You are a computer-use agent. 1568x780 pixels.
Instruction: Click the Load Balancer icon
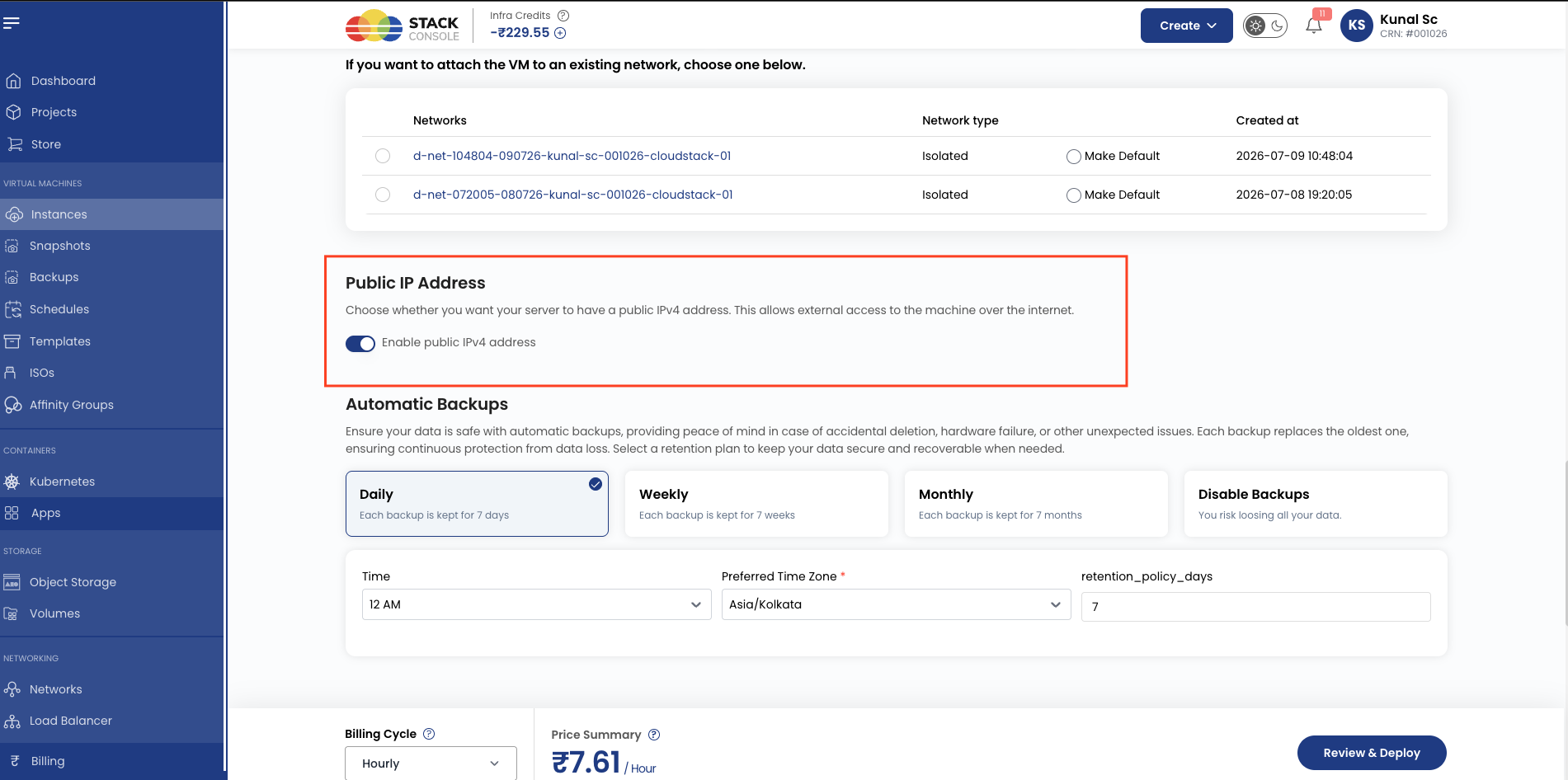(12, 721)
